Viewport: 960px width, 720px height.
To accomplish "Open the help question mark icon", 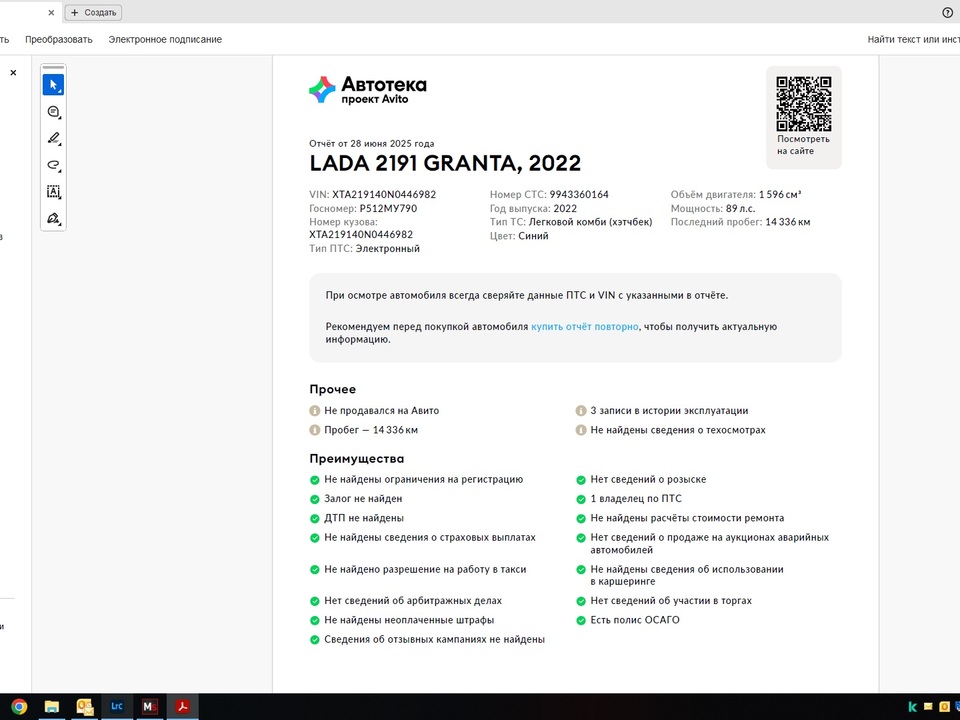I will pos(947,12).
